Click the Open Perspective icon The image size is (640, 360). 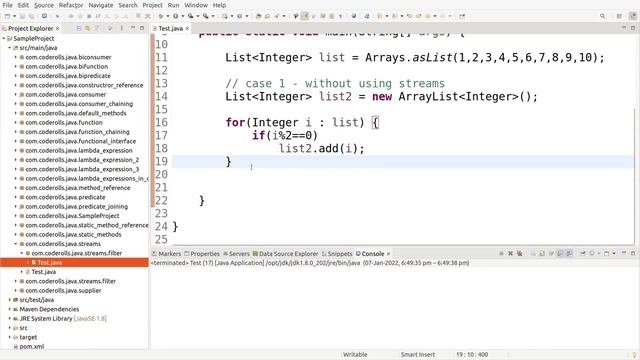619,16
